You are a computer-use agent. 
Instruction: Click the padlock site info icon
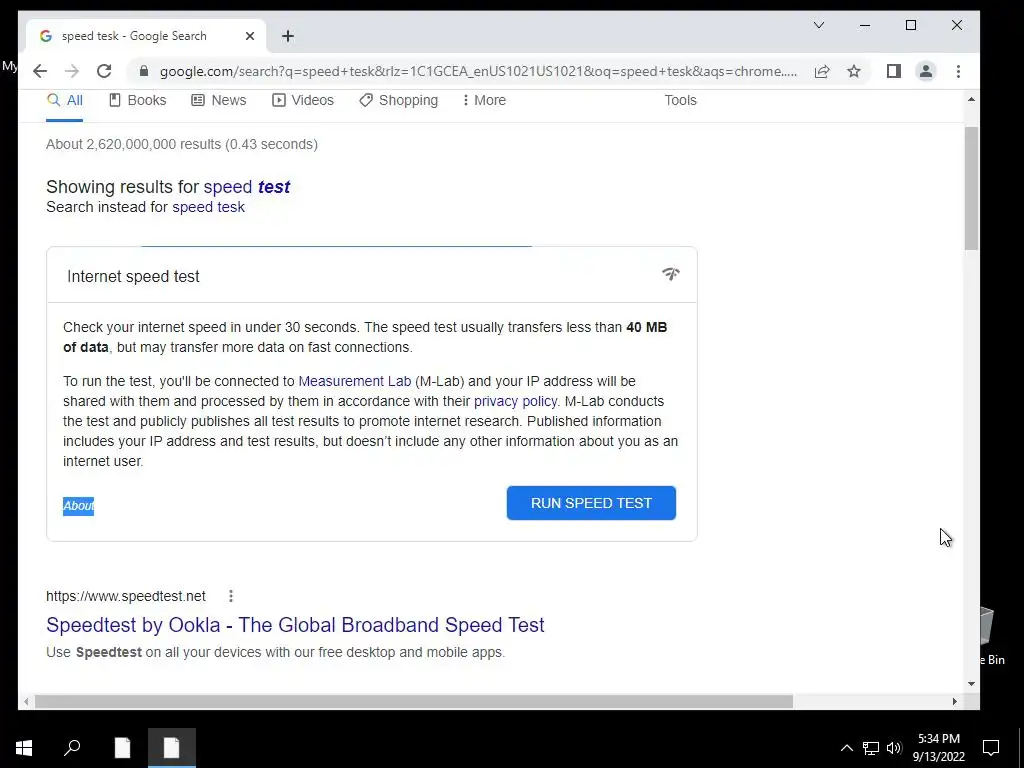[x=144, y=71]
